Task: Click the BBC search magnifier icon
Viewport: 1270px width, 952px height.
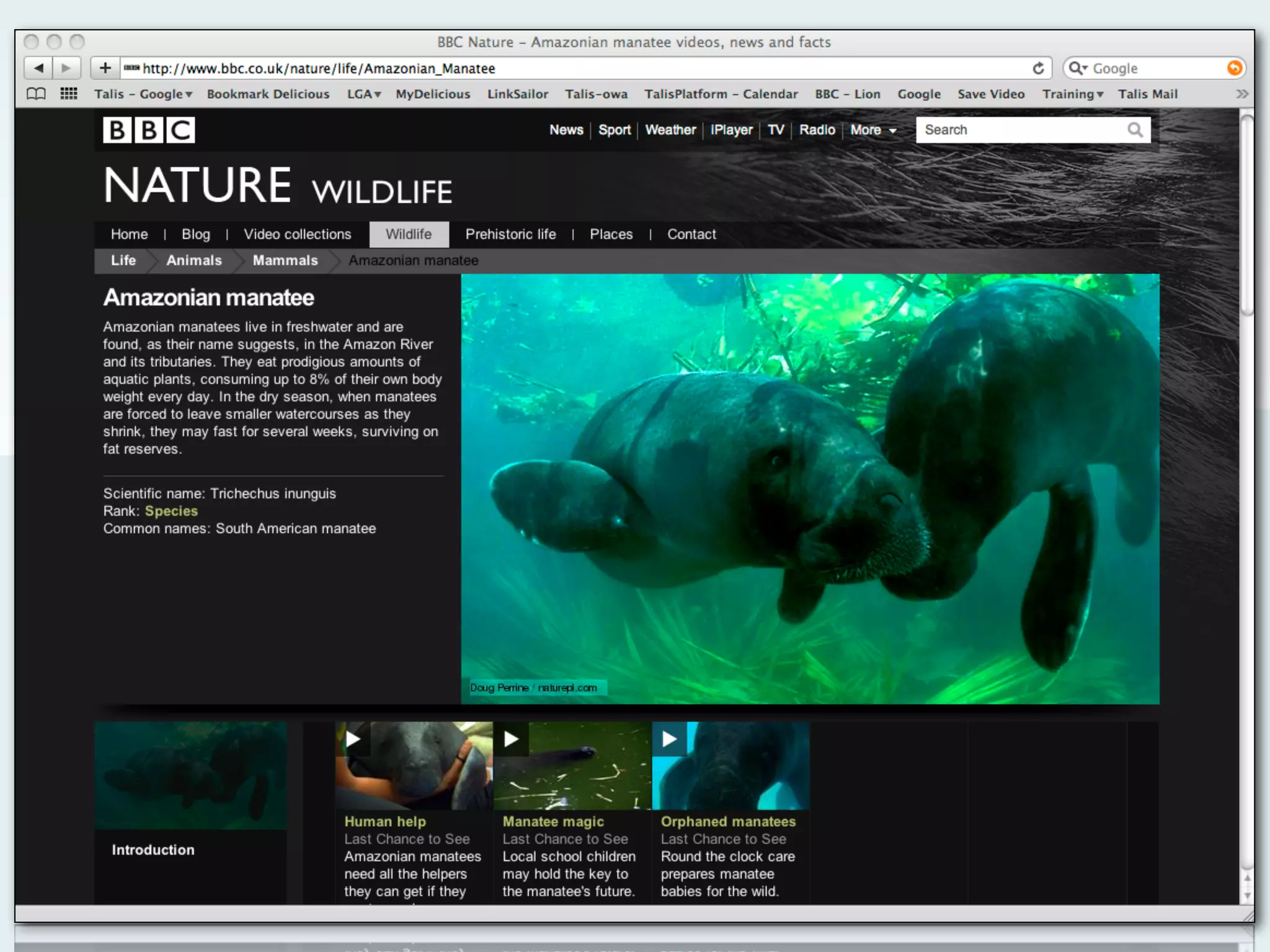Action: (1135, 130)
